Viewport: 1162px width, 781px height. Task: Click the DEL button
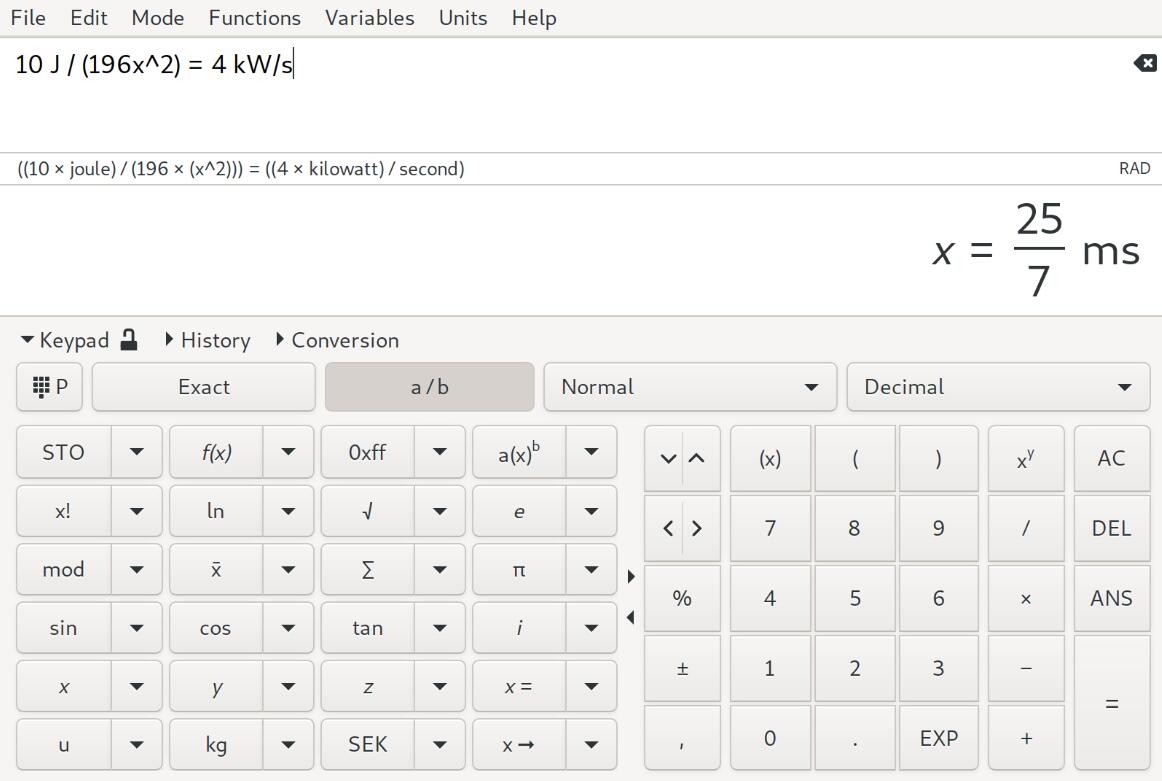[x=1112, y=528]
